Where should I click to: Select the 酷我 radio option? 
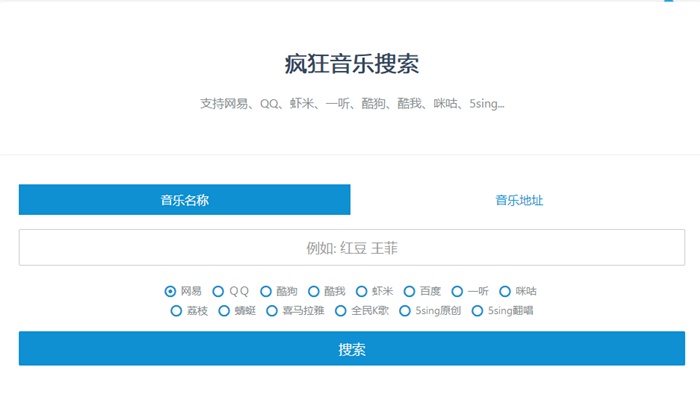tap(313, 291)
